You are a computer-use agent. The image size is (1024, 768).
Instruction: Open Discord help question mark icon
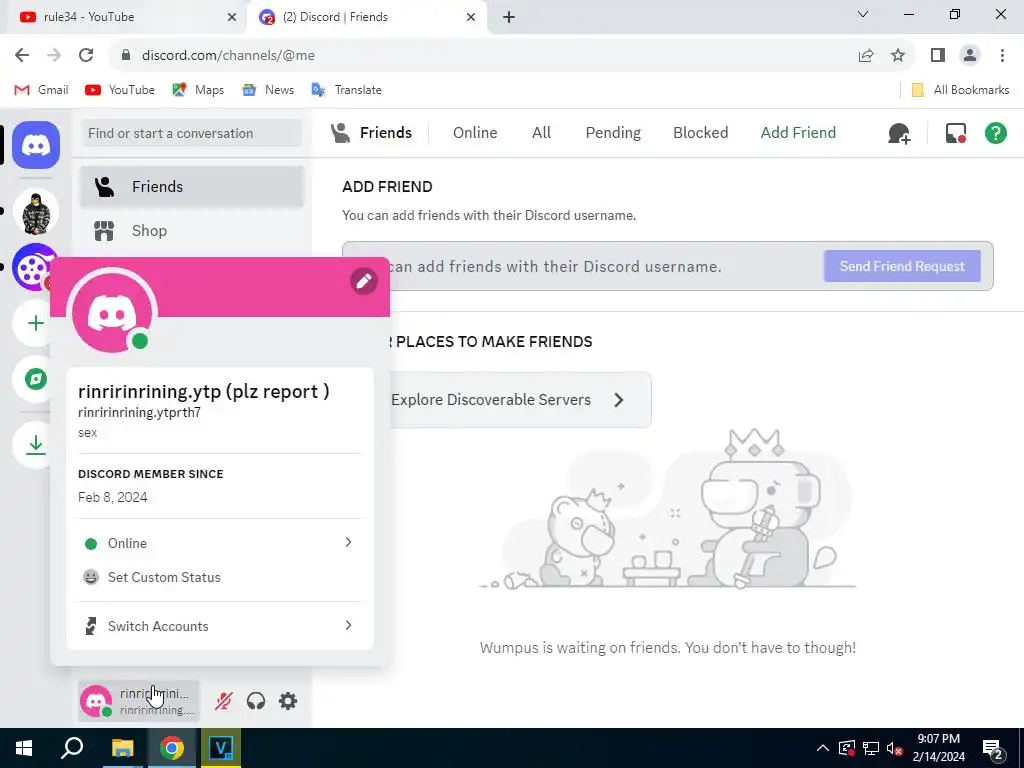pos(996,133)
